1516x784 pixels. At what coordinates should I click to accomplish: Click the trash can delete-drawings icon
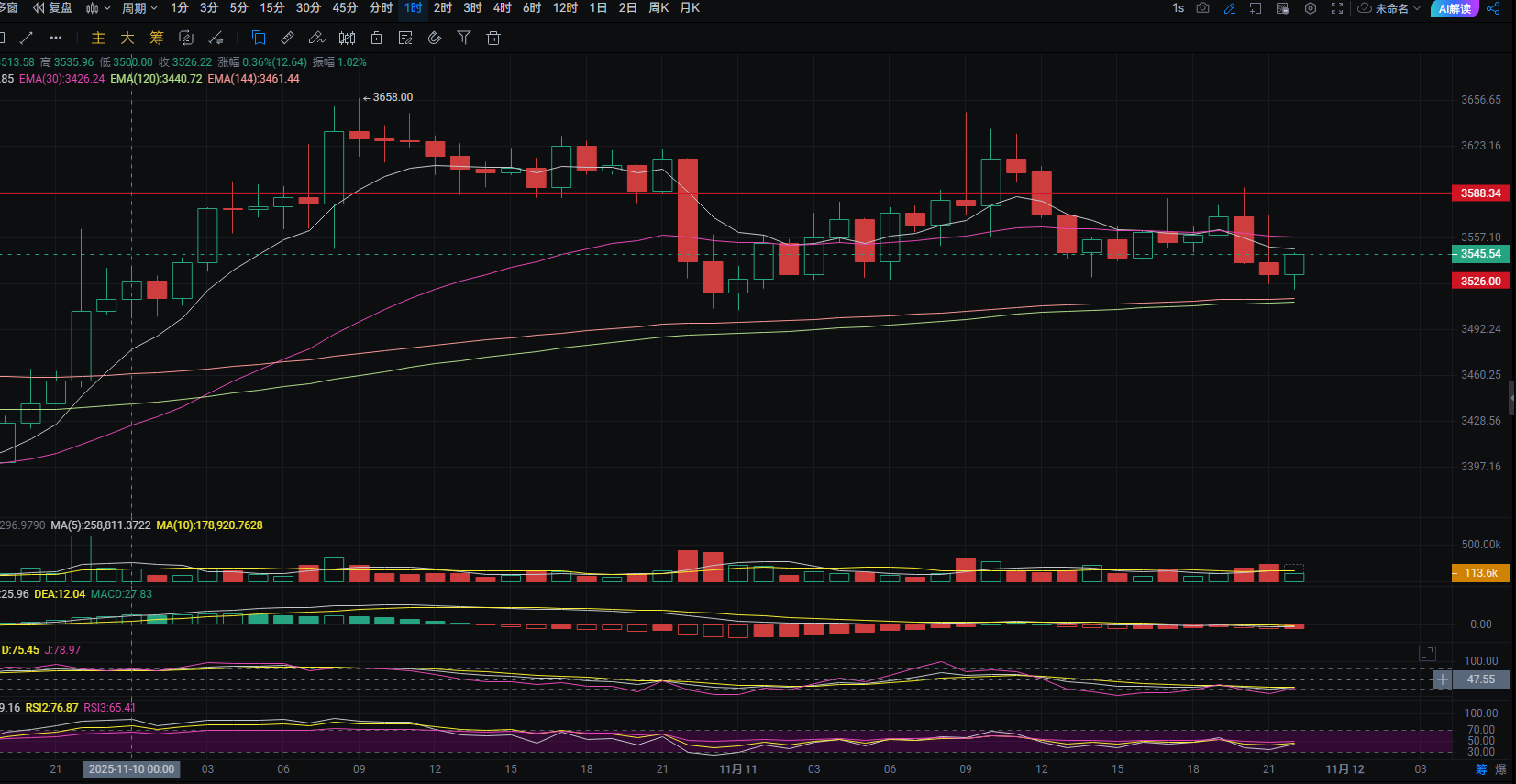493,38
